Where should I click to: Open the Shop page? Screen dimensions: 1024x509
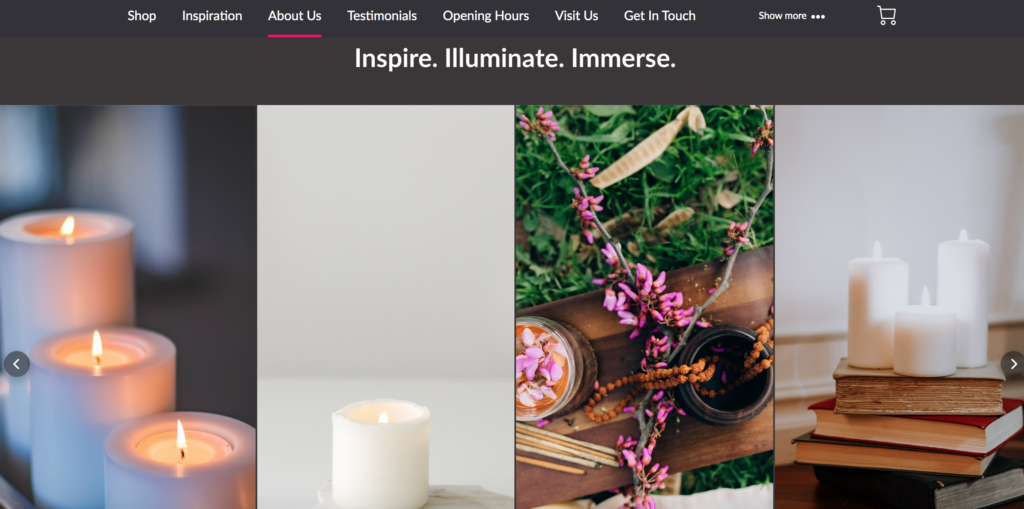coord(142,16)
